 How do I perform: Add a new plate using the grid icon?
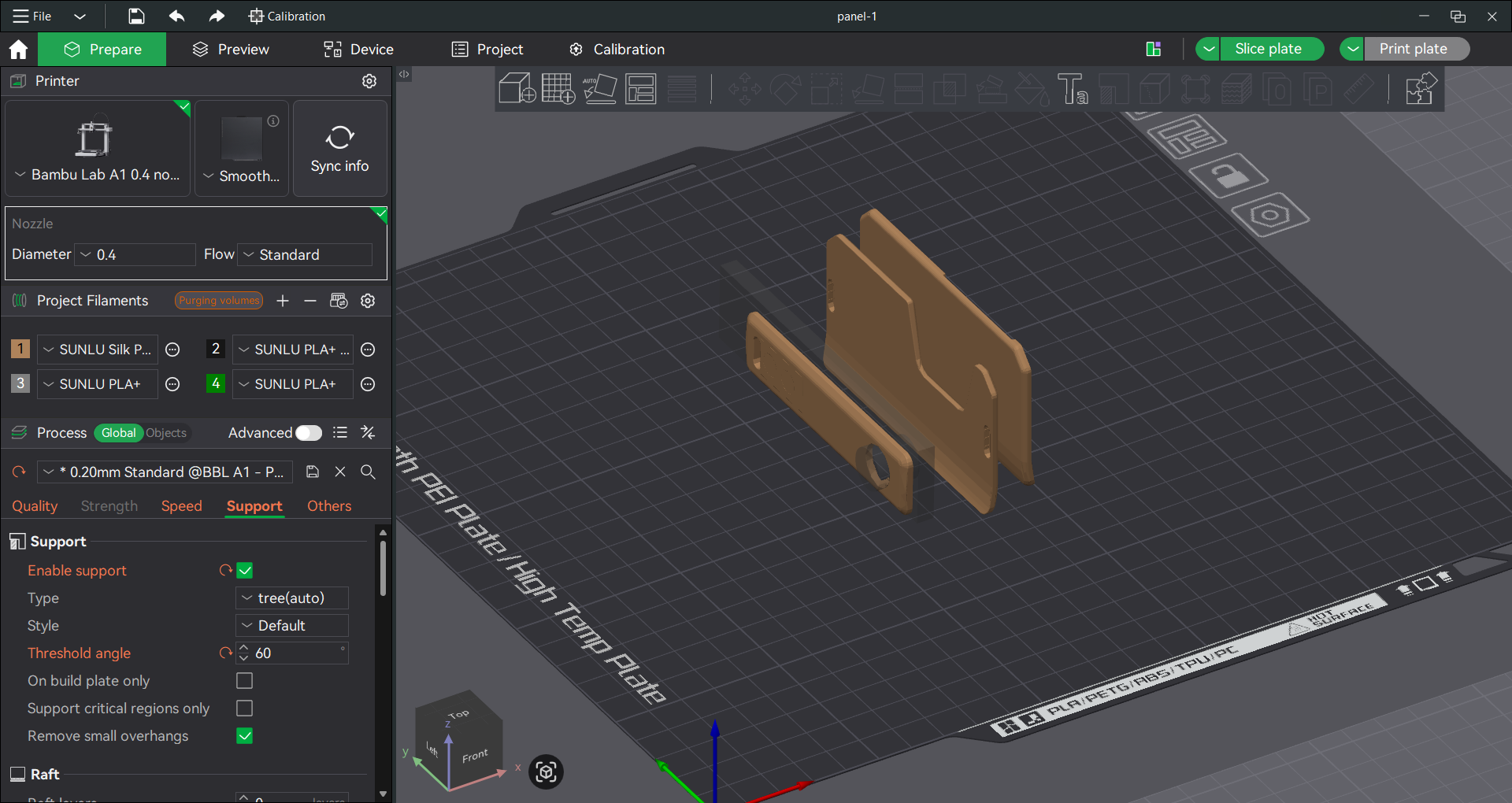(x=558, y=88)
